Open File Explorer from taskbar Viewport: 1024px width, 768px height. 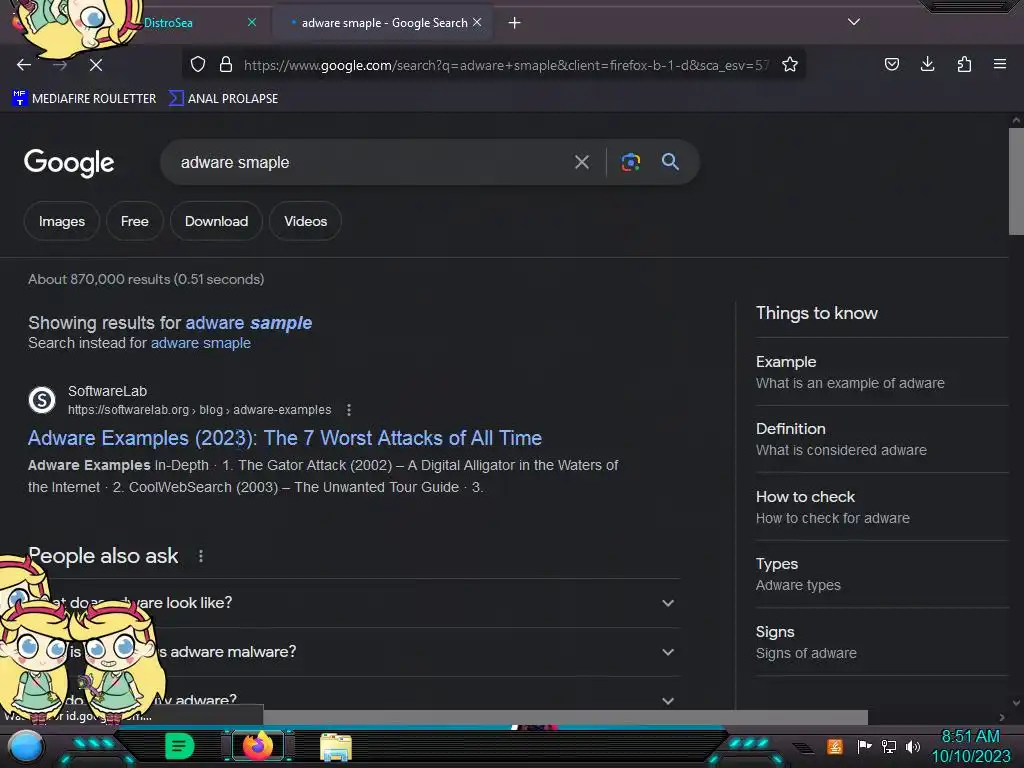point(336,747)
